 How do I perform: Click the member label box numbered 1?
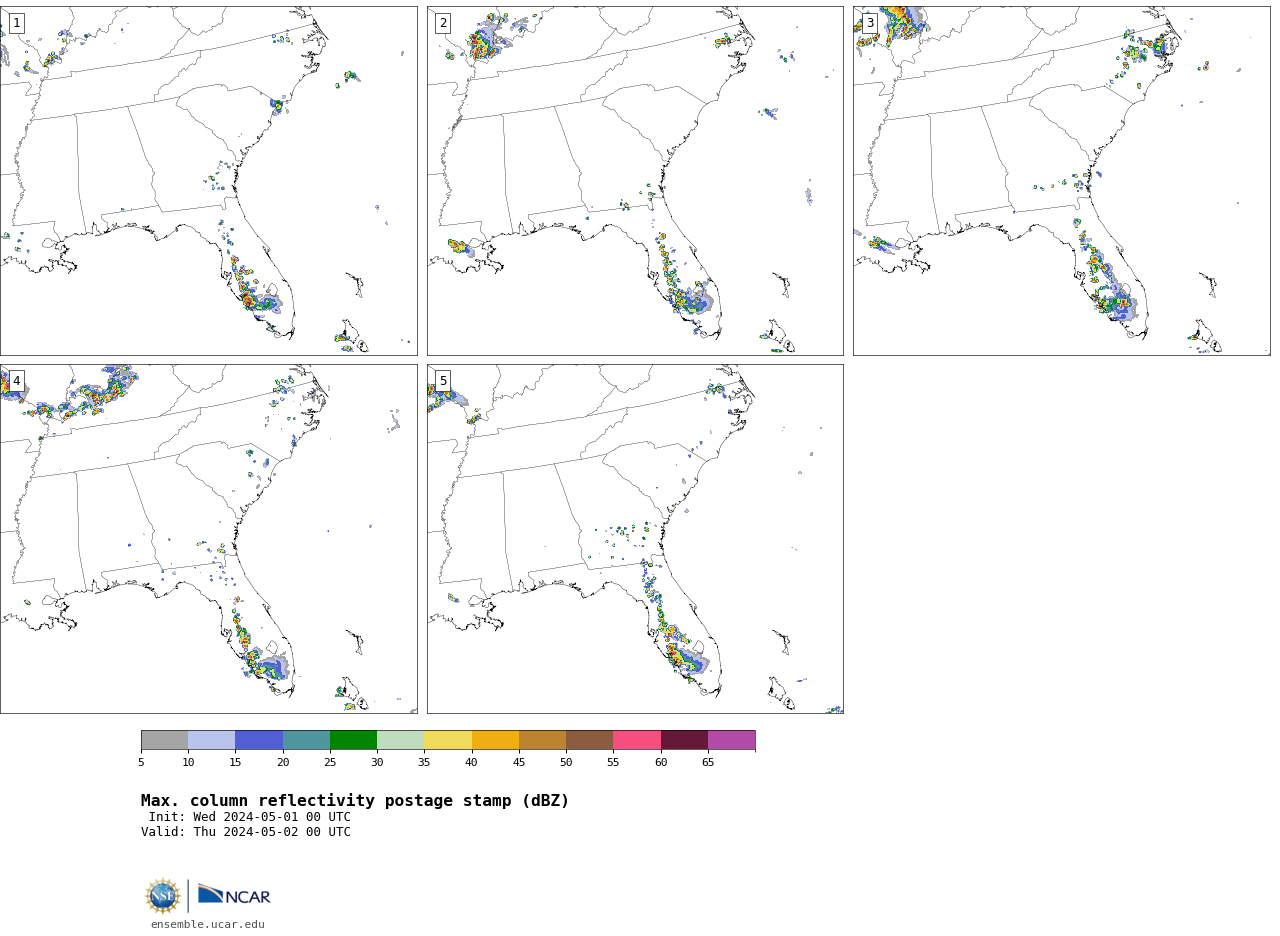pyautogui.click(x=16, y=23)
